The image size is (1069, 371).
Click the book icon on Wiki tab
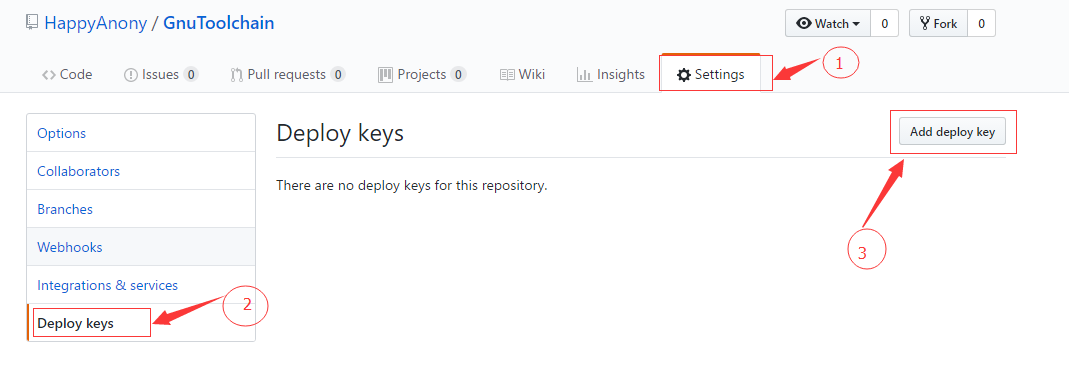pyautogui.click(x=507, y=75)
